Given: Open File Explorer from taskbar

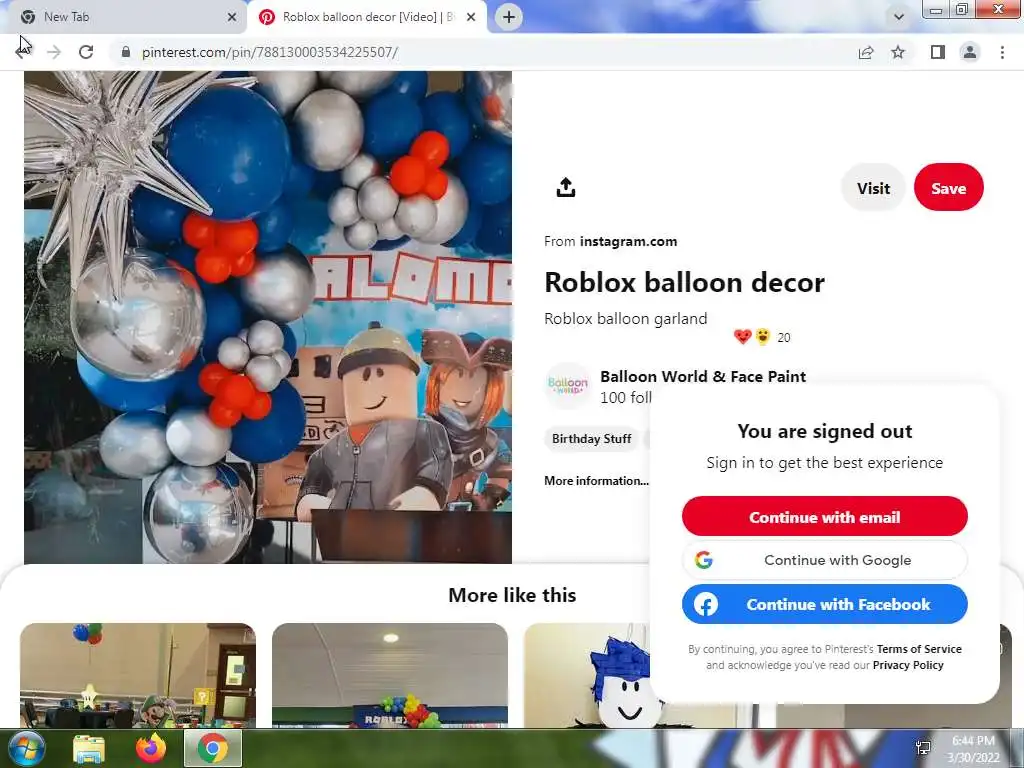Looking at the screenshot, I should (x=89, y=748).
